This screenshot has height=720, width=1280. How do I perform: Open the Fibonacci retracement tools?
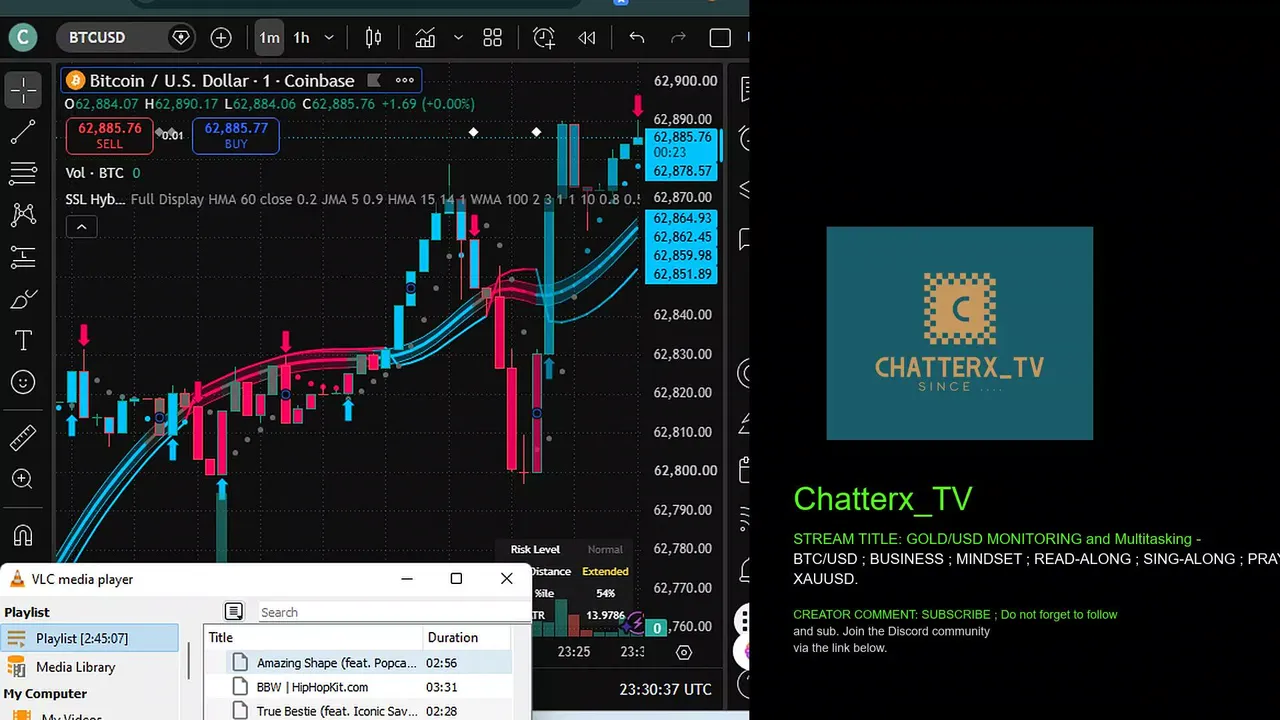pos(23,173)
